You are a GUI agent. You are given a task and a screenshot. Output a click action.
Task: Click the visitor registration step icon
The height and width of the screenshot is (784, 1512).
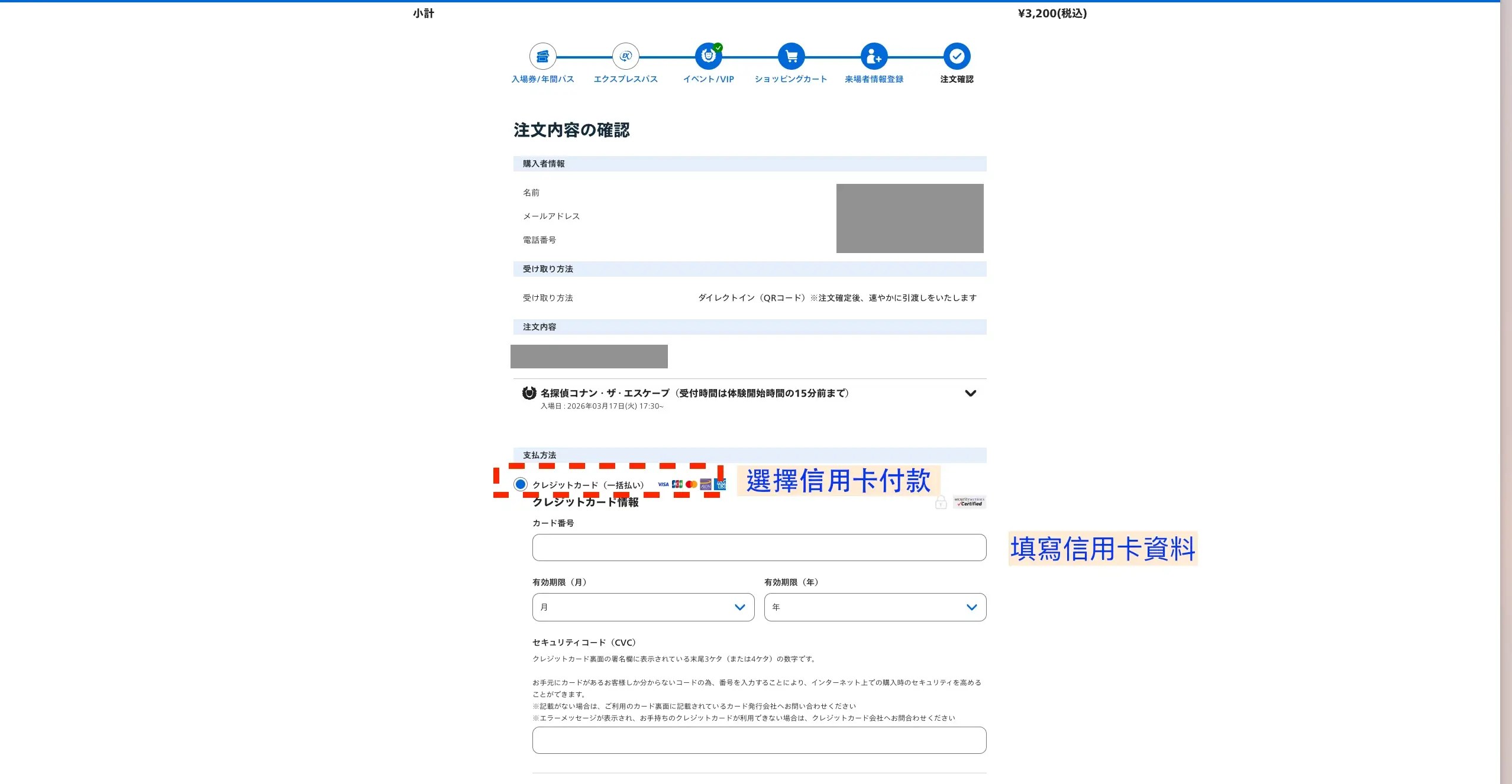tap(874, 57)
